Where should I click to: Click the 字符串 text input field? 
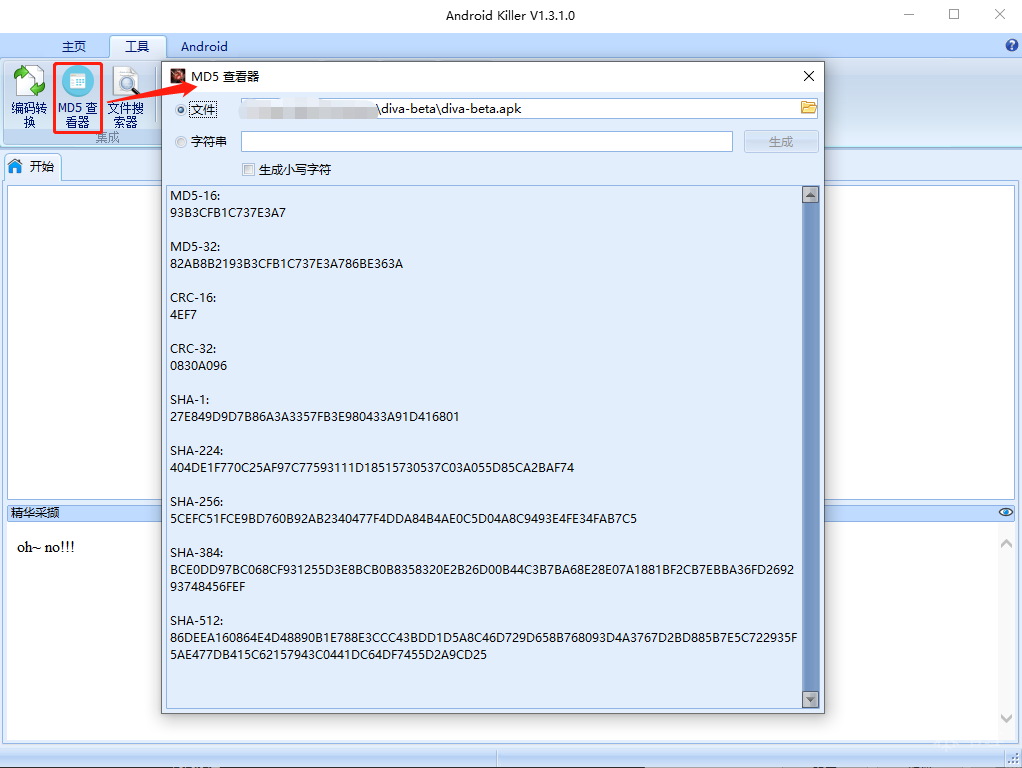pyautogui.click(x=487, y=141)
